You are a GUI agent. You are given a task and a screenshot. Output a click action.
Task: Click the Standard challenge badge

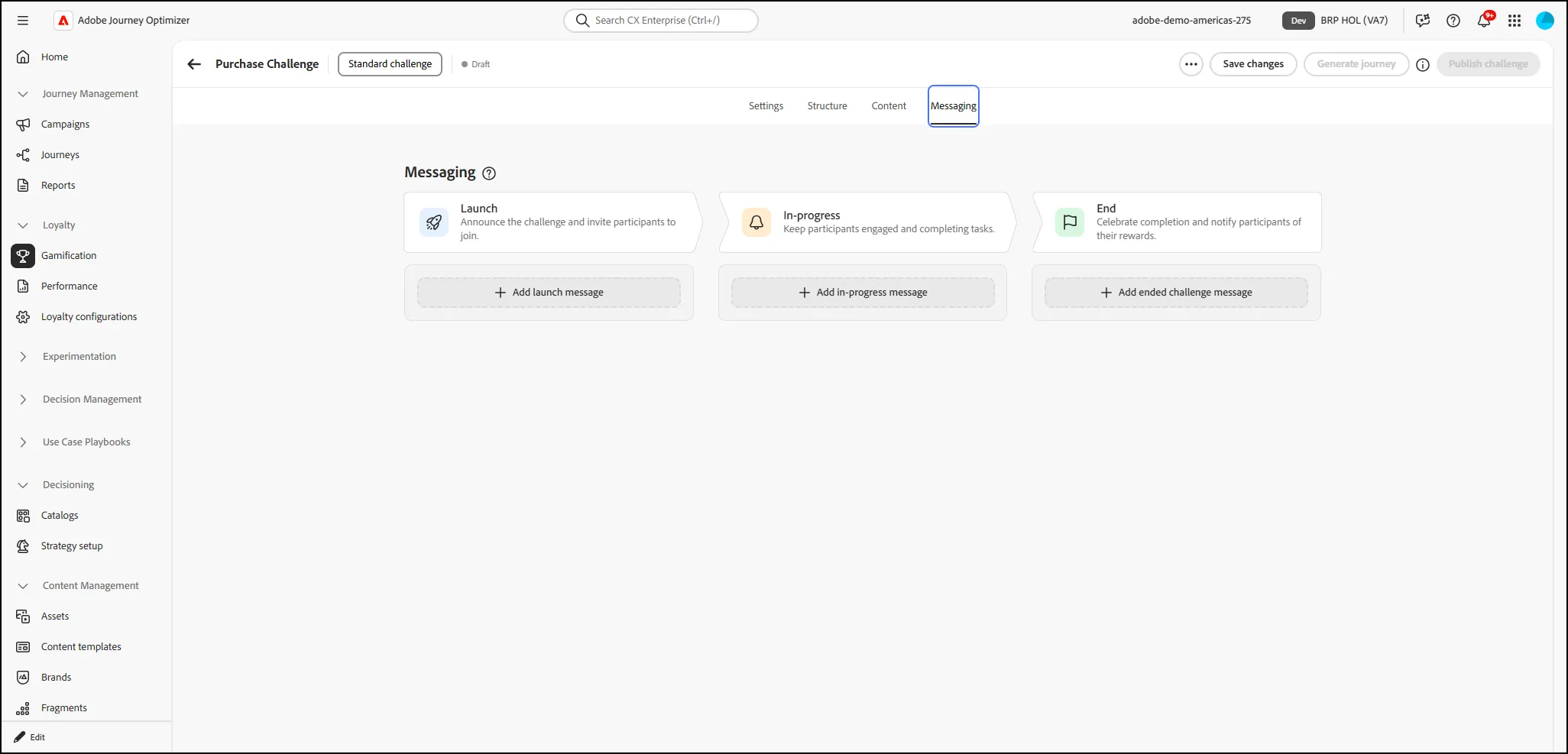point(390,64)
